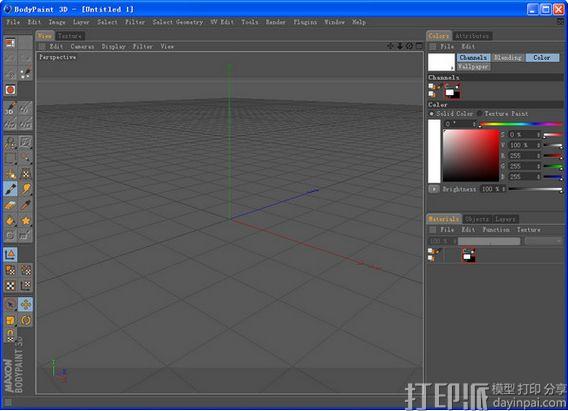
Task: Toggle the Wallpaper section button
Action: tap(473, 67)
